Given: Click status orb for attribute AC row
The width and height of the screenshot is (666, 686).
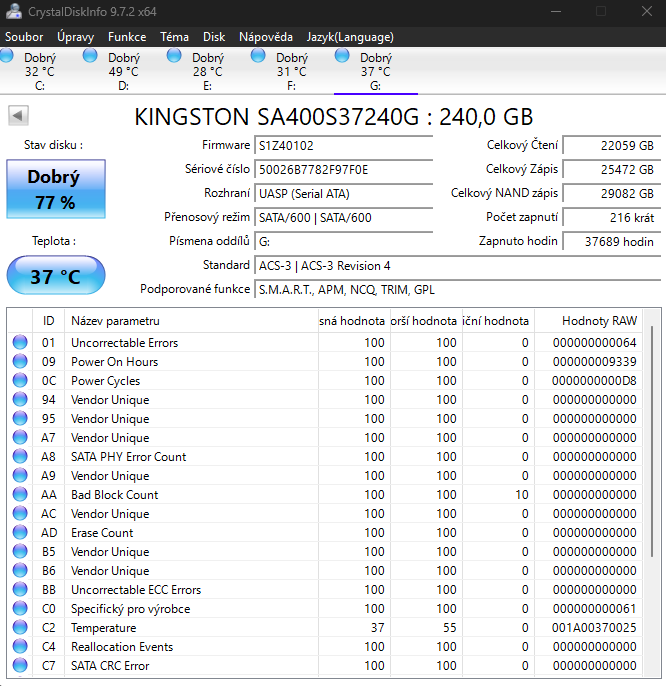Looking at the screenshot, I should pos(20,513).
